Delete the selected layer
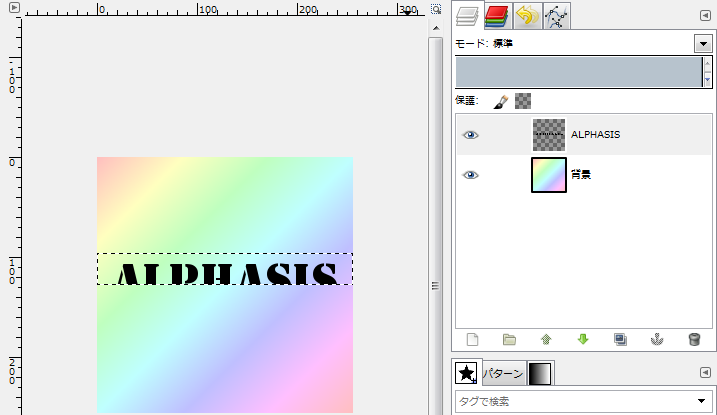 694,340
